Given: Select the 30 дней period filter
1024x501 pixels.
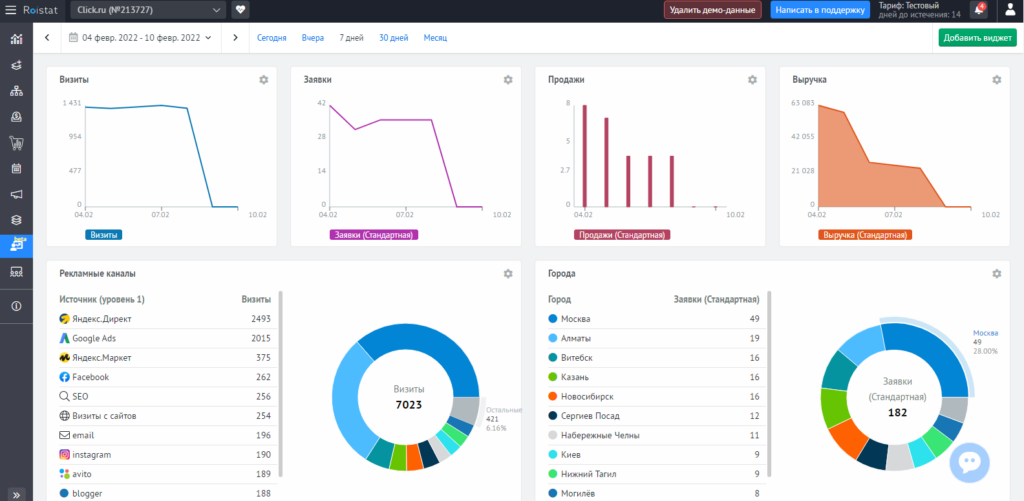Looking at the screenshot, I should (393, 38).
